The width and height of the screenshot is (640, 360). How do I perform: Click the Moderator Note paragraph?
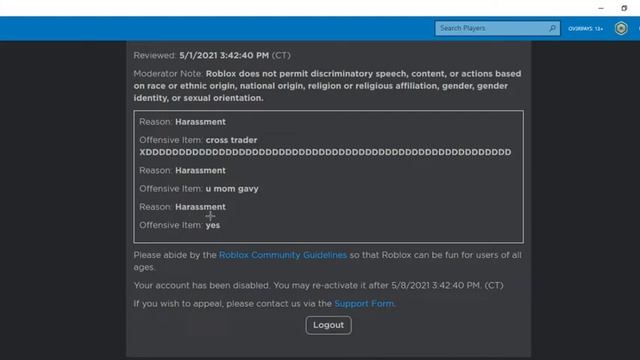click(x=327, y=86)
